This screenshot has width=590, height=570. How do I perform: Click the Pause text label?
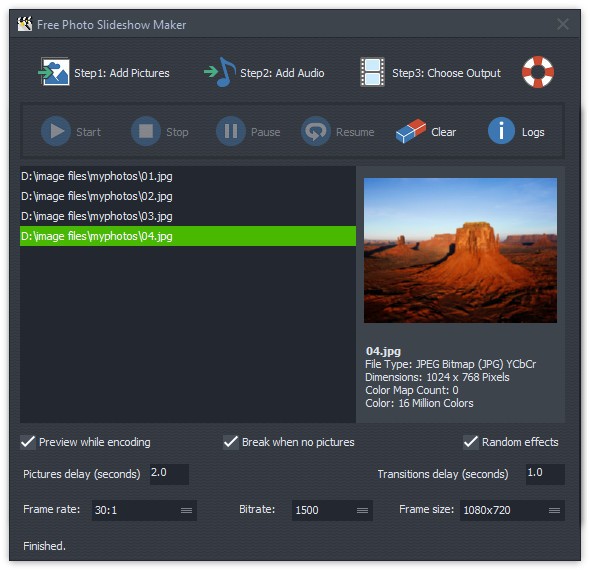coord(266,132)
